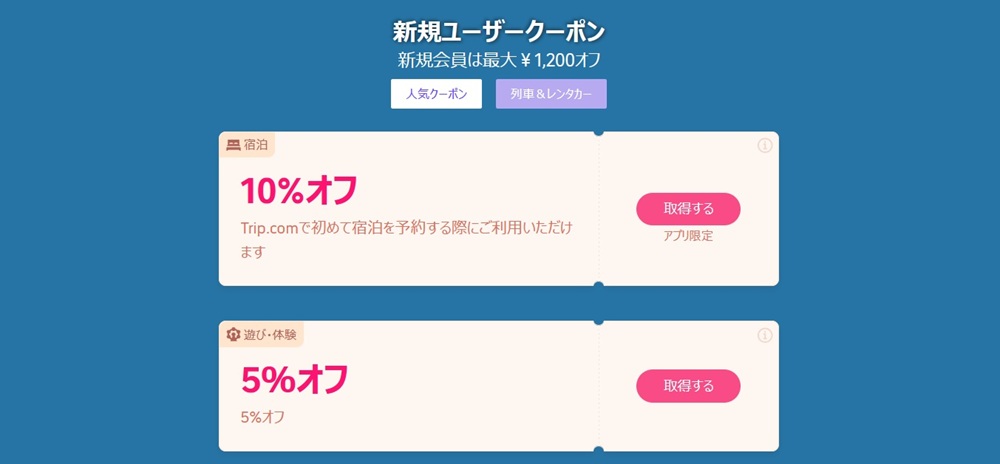Click the 10%オフ coupon heading

(299, 190)
